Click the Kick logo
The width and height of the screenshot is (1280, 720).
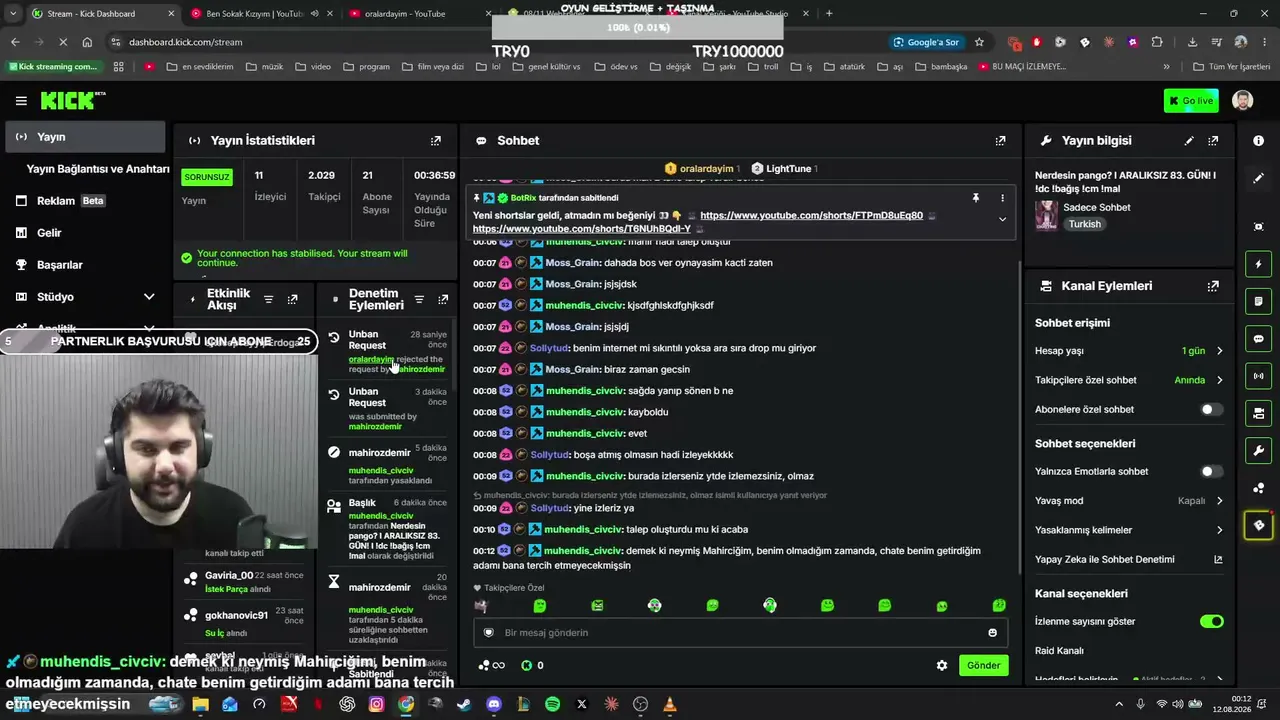[73, 101]
